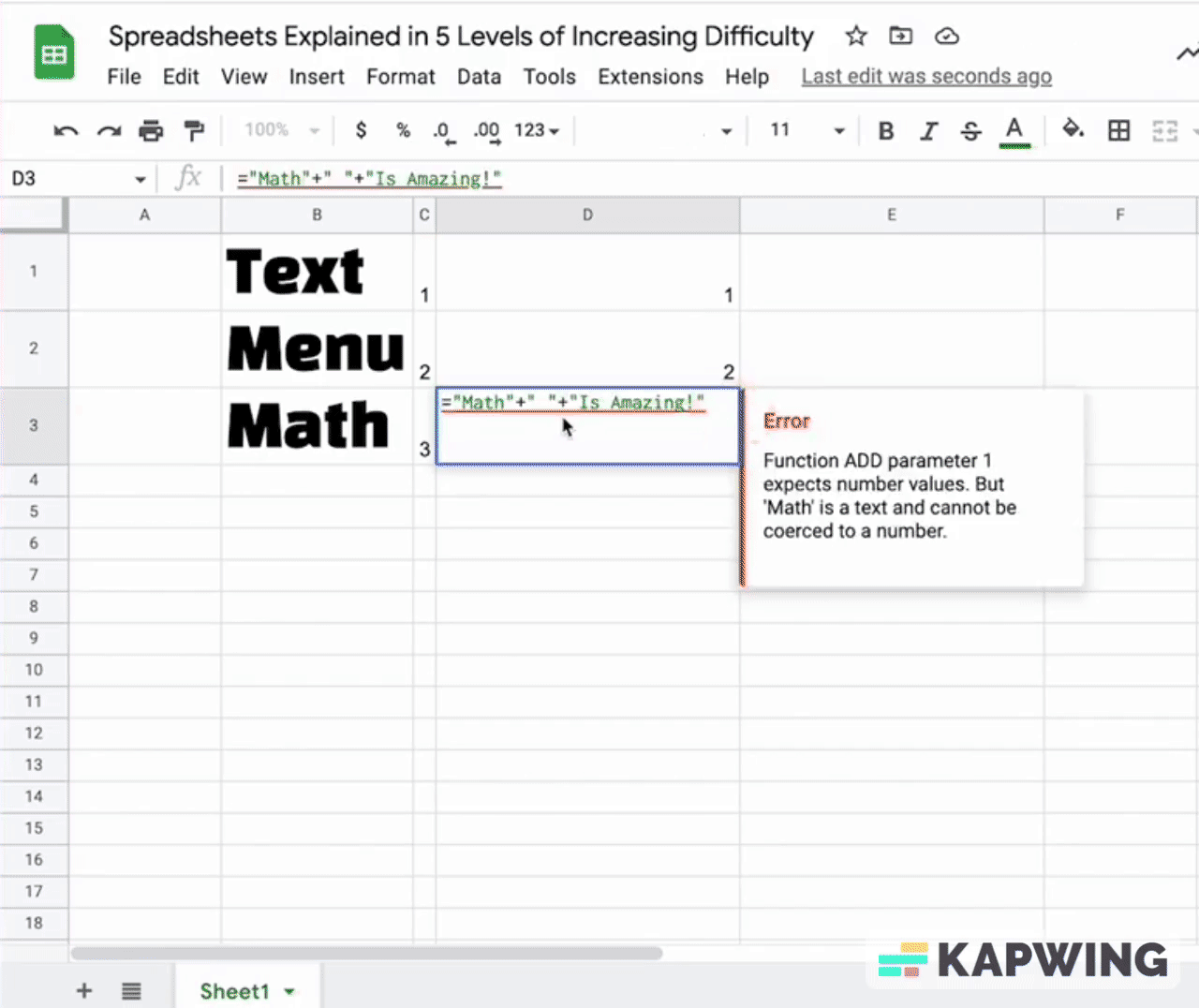Image resolution: width=1199 pixels, height=1008 pixels.
Task: Activate the paint format tool
Action: 194,131
